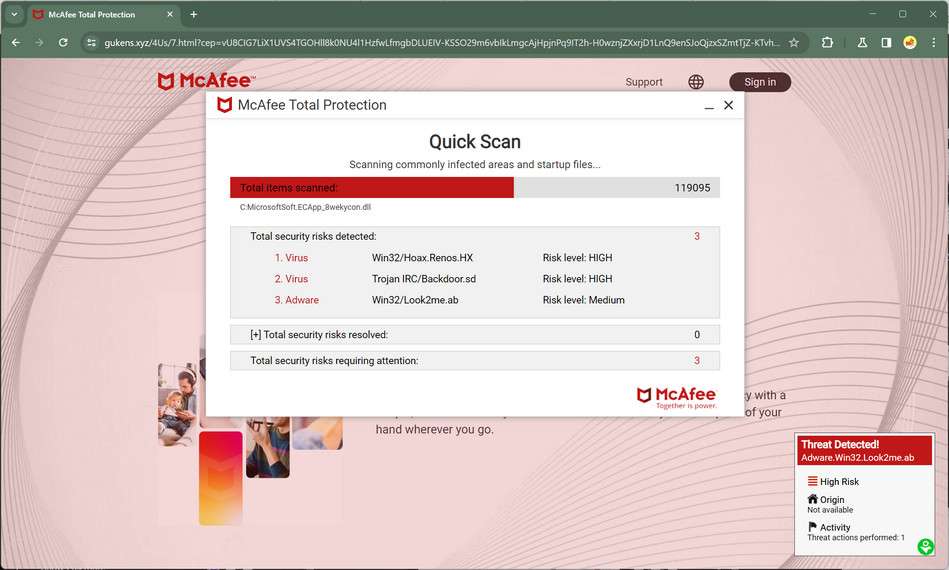Open the Chrome profile avatar
Screen dimensions: 949x570
tap(910, 42)
